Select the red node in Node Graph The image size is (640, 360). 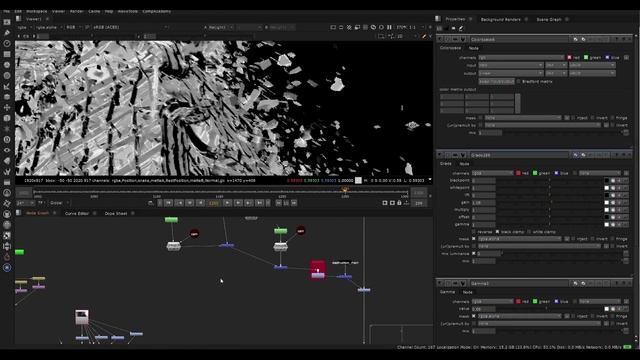point(318,270)
